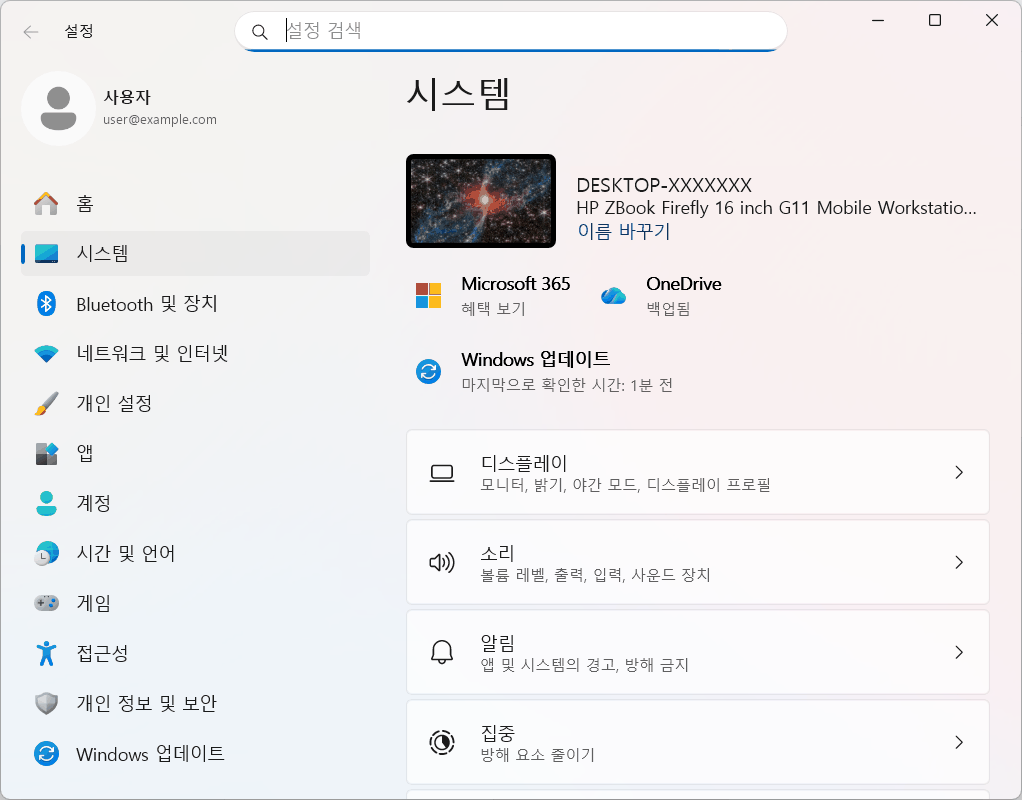Image resolution: width=1022 pixels, height=800 pixels.
Task: Open 네트워크 및 인터넷 settings
Action: click(195, 353)
